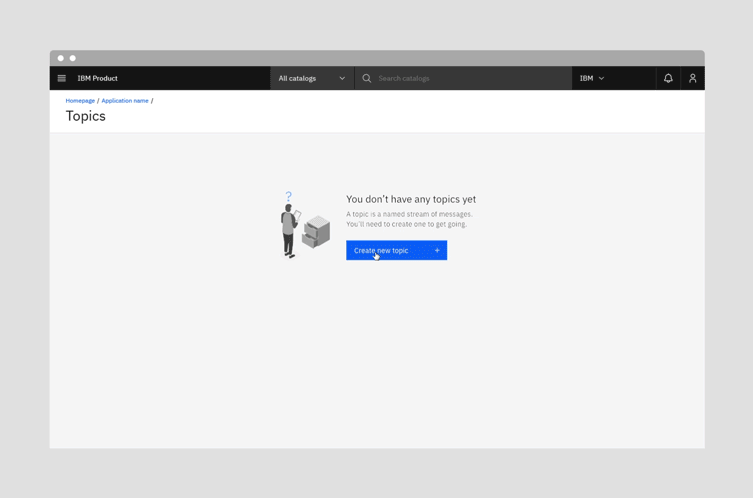Open the Application name breadcrumb

coord(125,101)
